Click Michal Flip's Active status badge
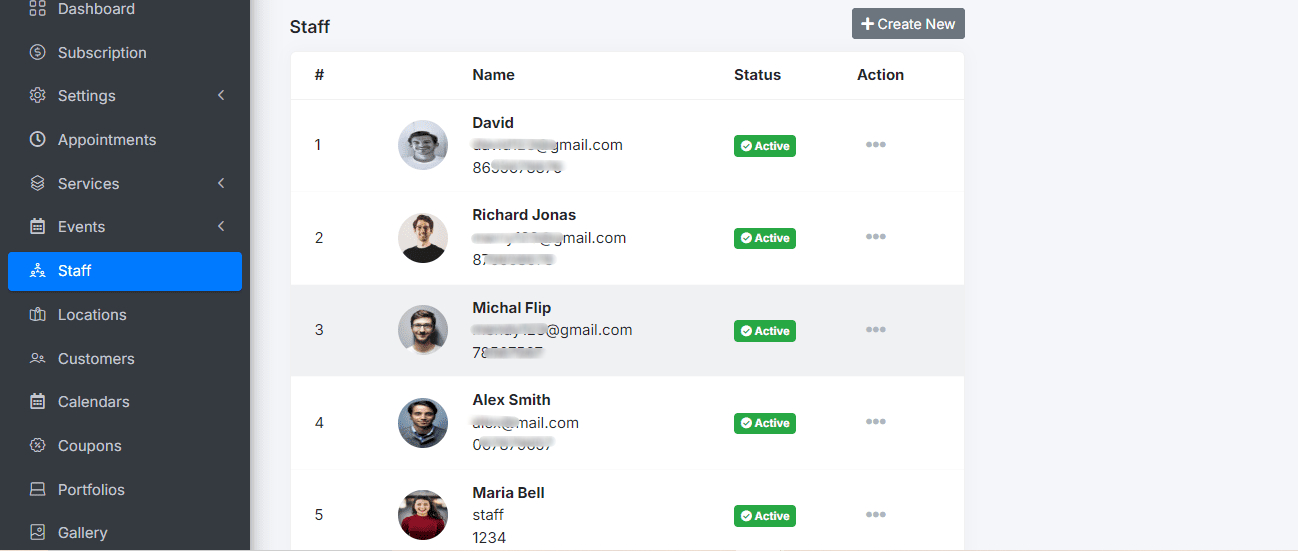 coord(764,331)
